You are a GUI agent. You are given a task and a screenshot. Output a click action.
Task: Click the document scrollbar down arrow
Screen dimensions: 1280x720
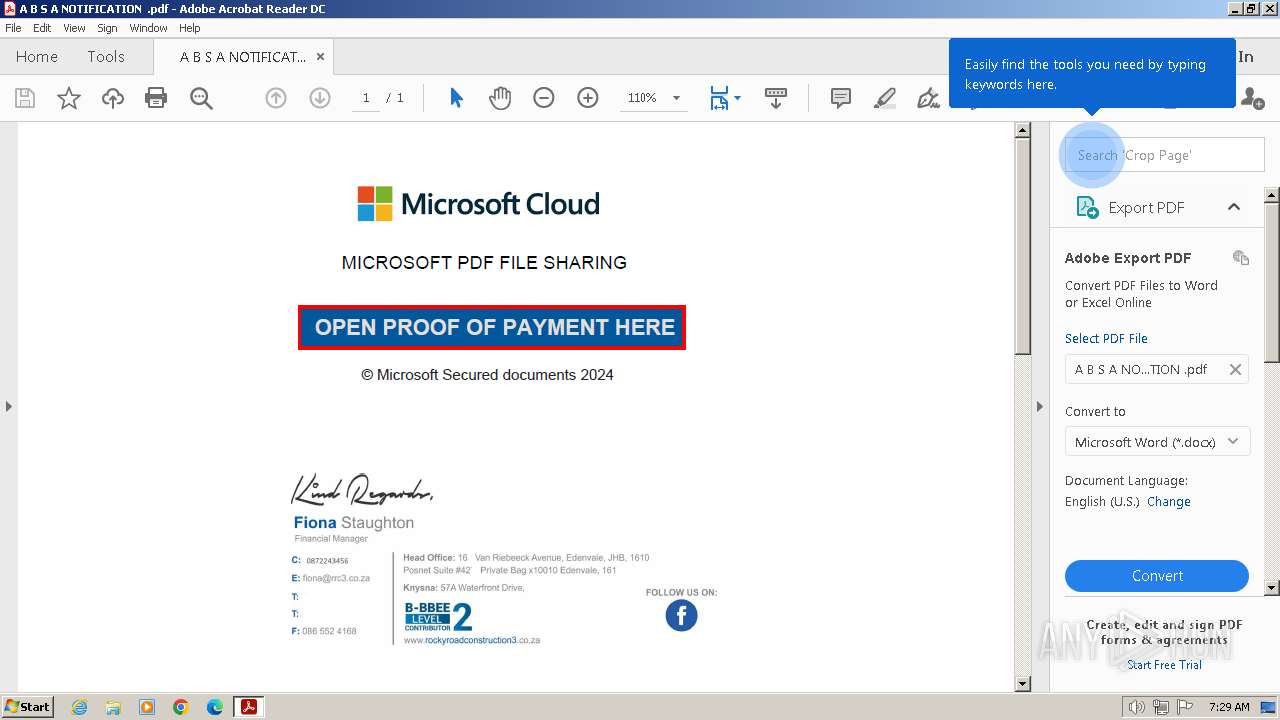(x=1022, y=684)
